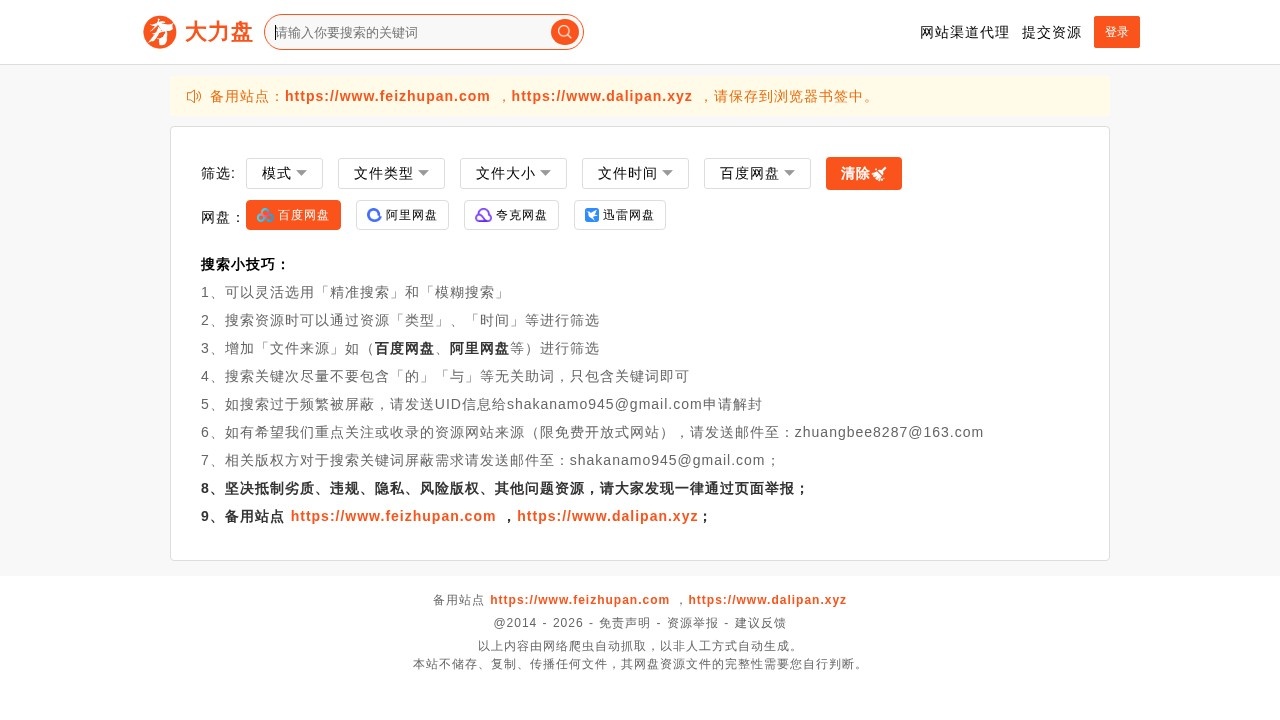Open 网站渠道代理 in header
The height and width of the screenshot is (720, 1280).
(x=964, y=32)
